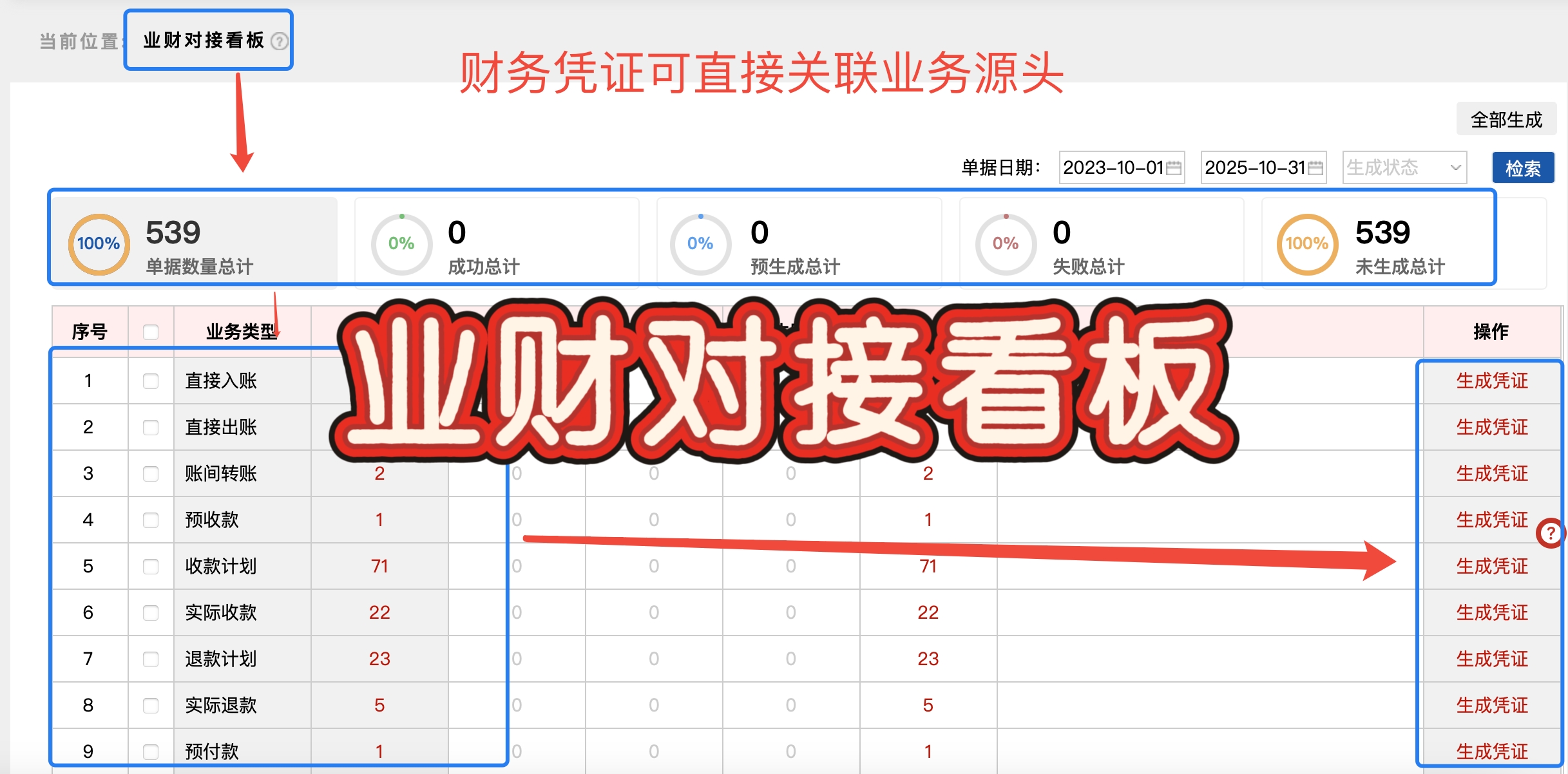
Task: Check the box for 收款计划 row
Action: pos(151,567)
